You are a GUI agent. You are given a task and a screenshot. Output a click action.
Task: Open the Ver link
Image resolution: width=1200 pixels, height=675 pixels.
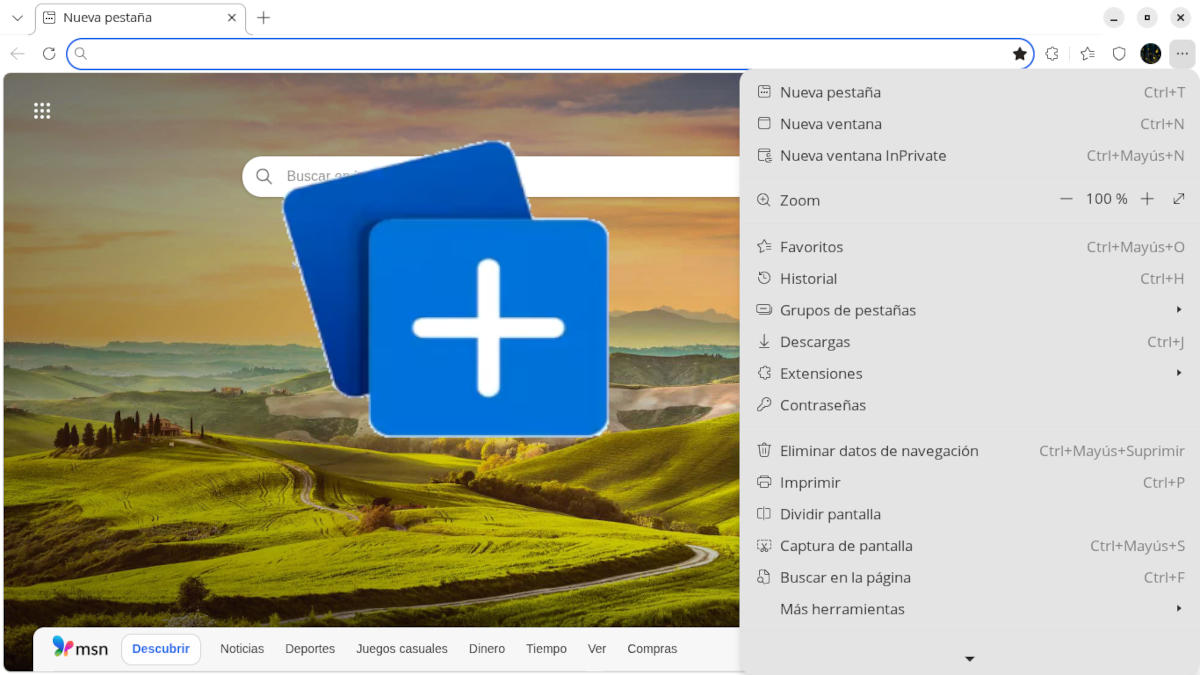[597, 649]
